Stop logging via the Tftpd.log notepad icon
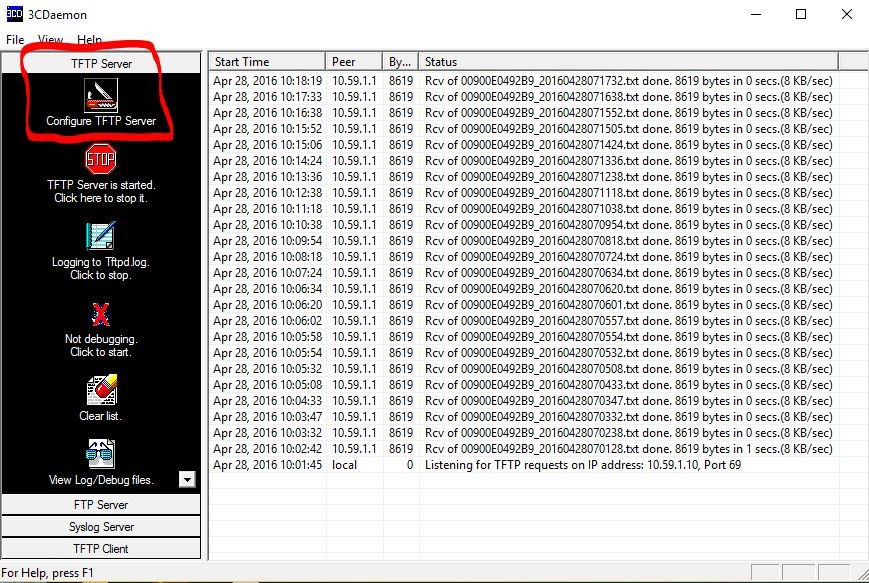 (101, 236)
